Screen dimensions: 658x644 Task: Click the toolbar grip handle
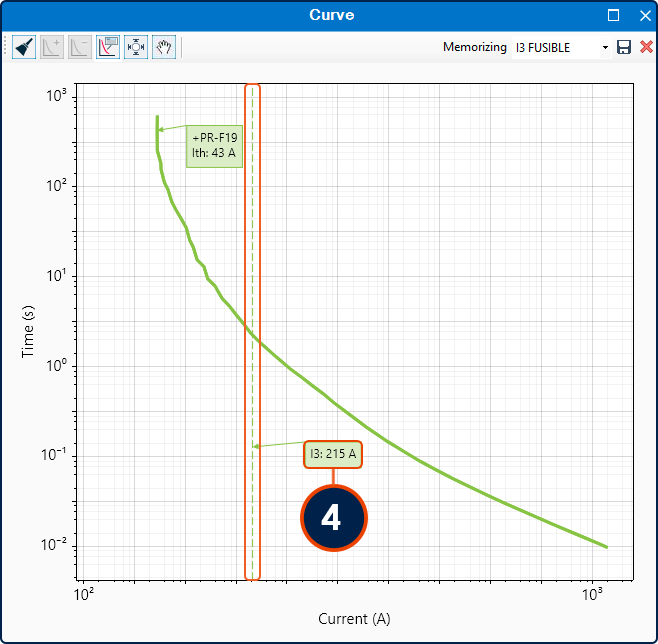click(x=5, y=47)
